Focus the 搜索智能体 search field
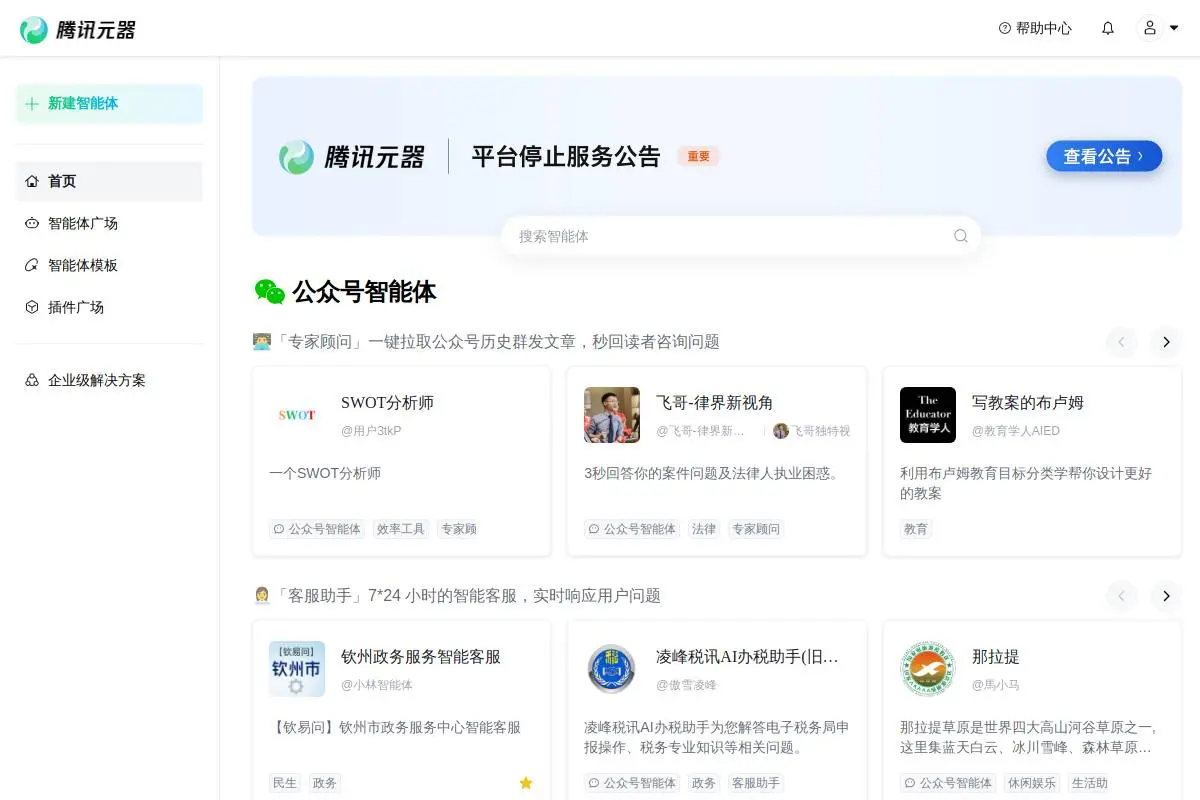The height and width of the screenshot is (800, 1200). pyautogui.click(x=740, y=236)
